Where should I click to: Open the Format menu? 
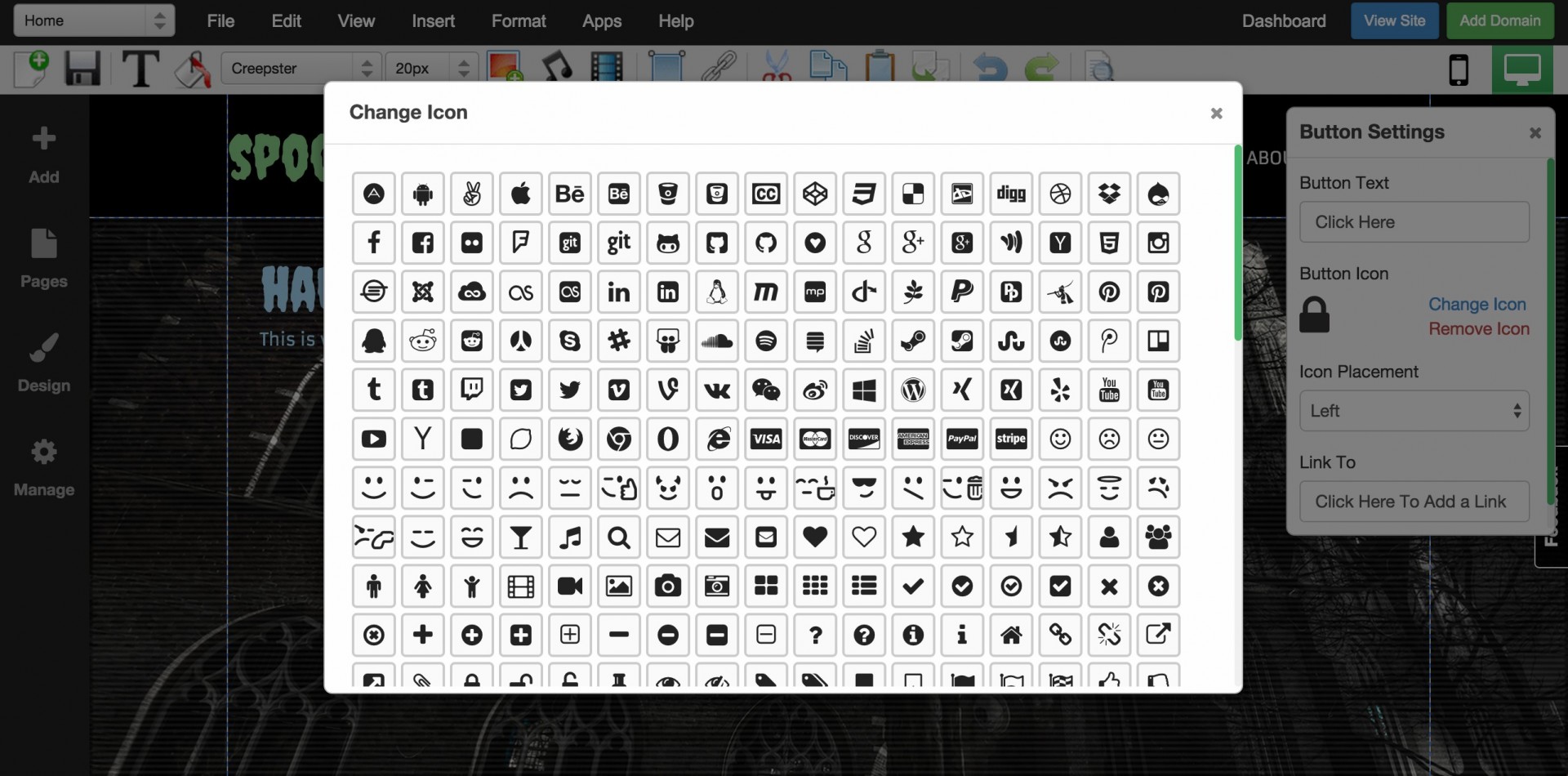(x=519, y=21)
